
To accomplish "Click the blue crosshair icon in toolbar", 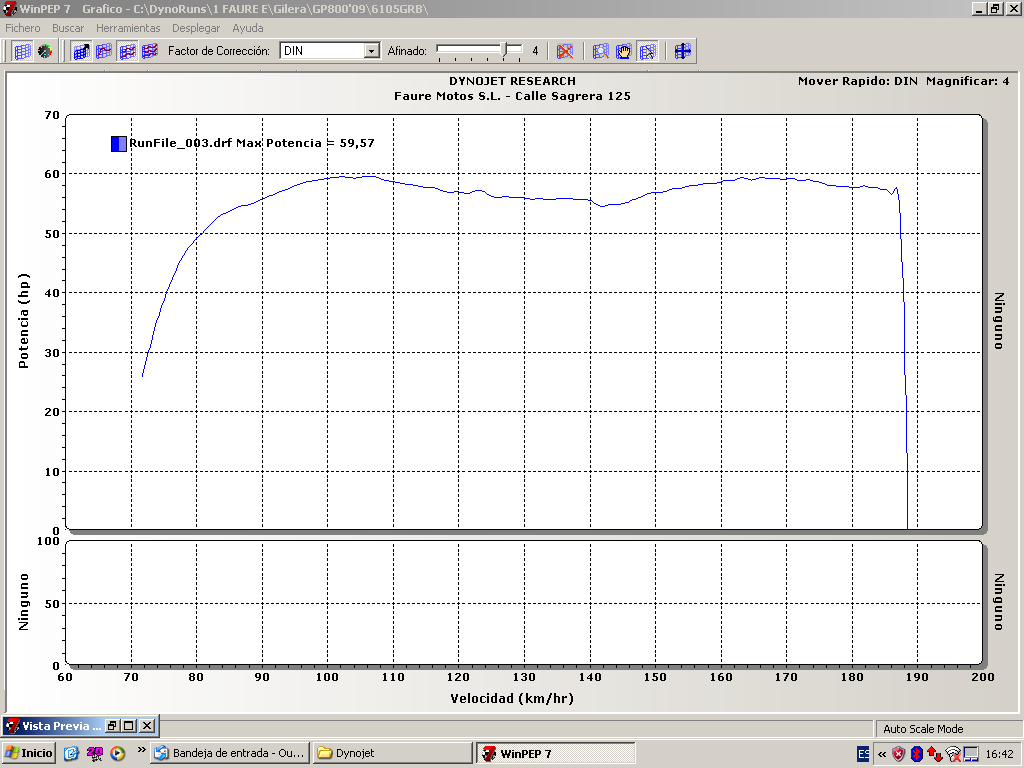I will point(683,51).
